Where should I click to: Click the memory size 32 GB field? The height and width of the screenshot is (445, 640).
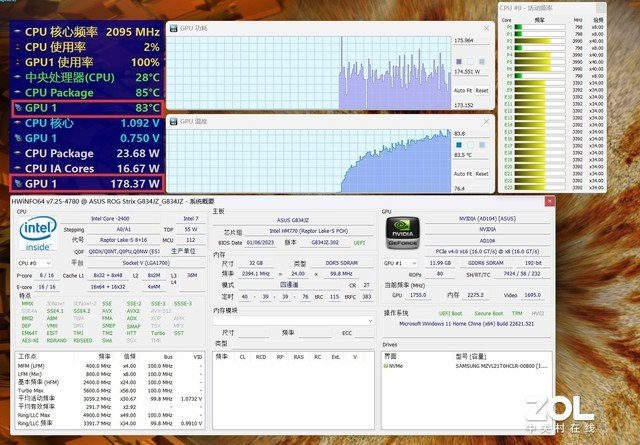pos(256,263)
